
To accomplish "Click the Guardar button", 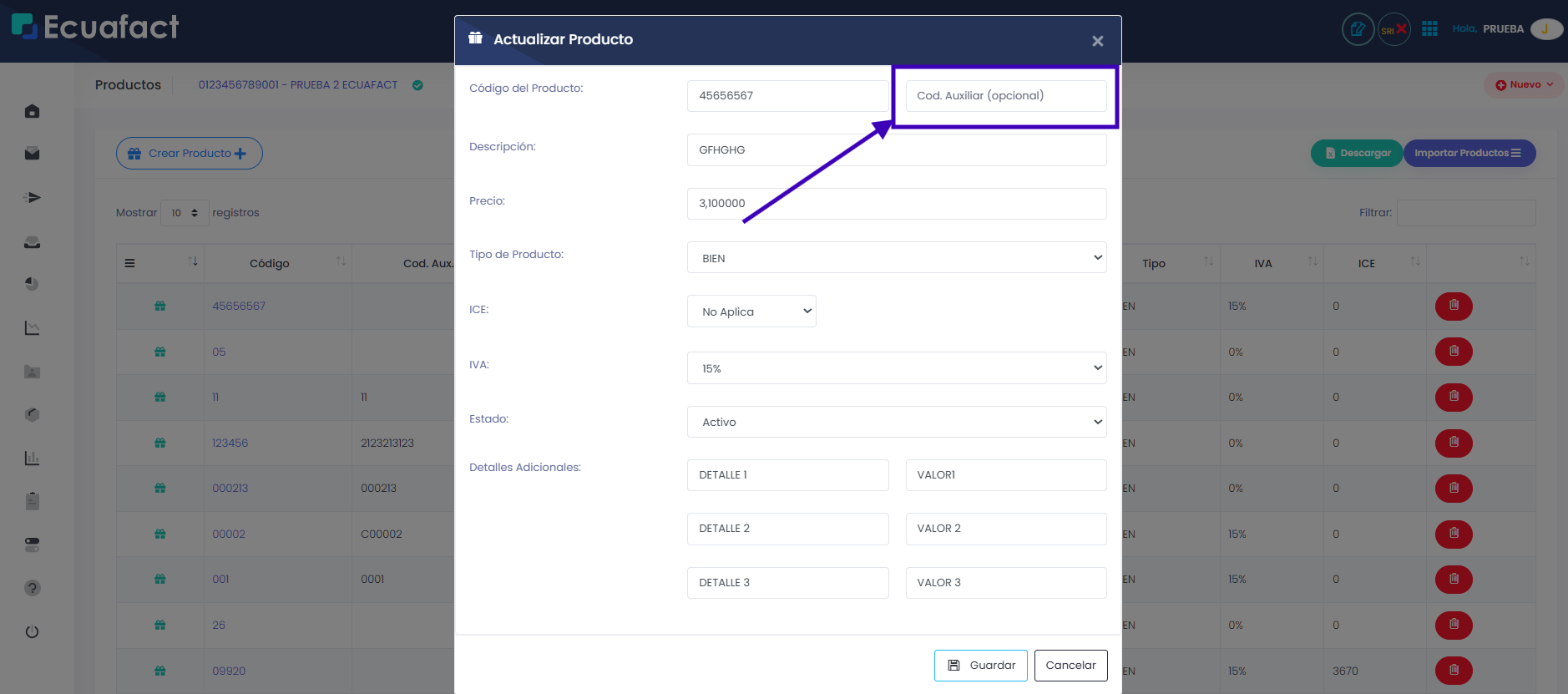I will [980, 666].
